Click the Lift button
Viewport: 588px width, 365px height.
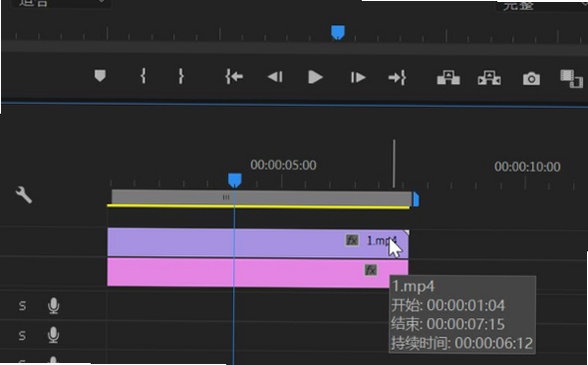448,78
